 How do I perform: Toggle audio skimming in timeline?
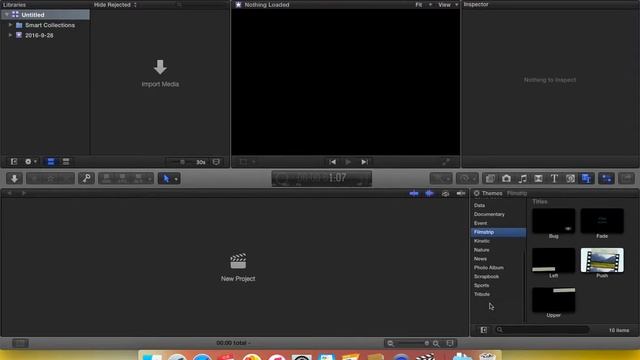click(429, 193)
